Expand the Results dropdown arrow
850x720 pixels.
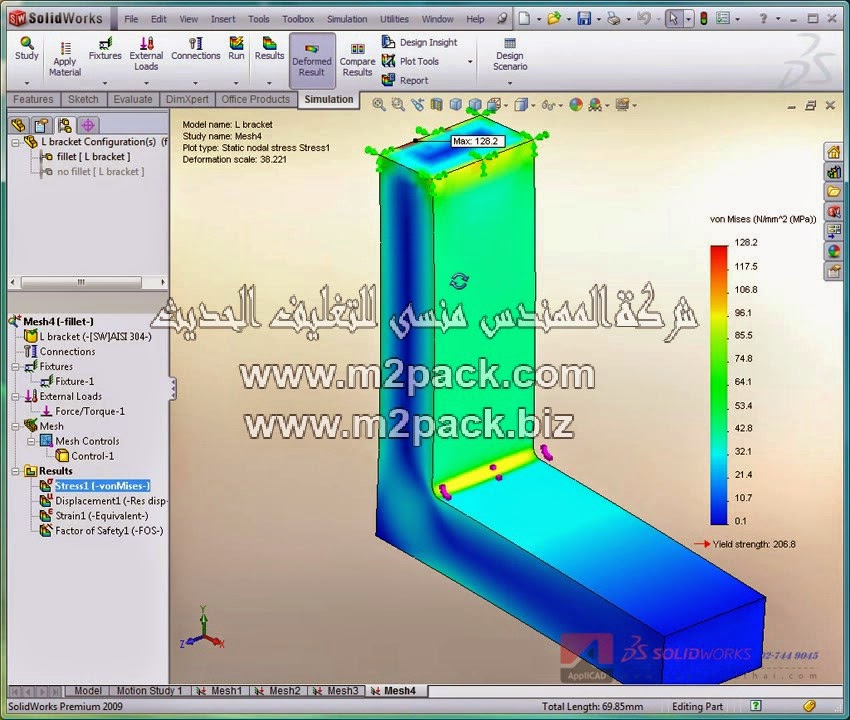click(x=269, y=83)
